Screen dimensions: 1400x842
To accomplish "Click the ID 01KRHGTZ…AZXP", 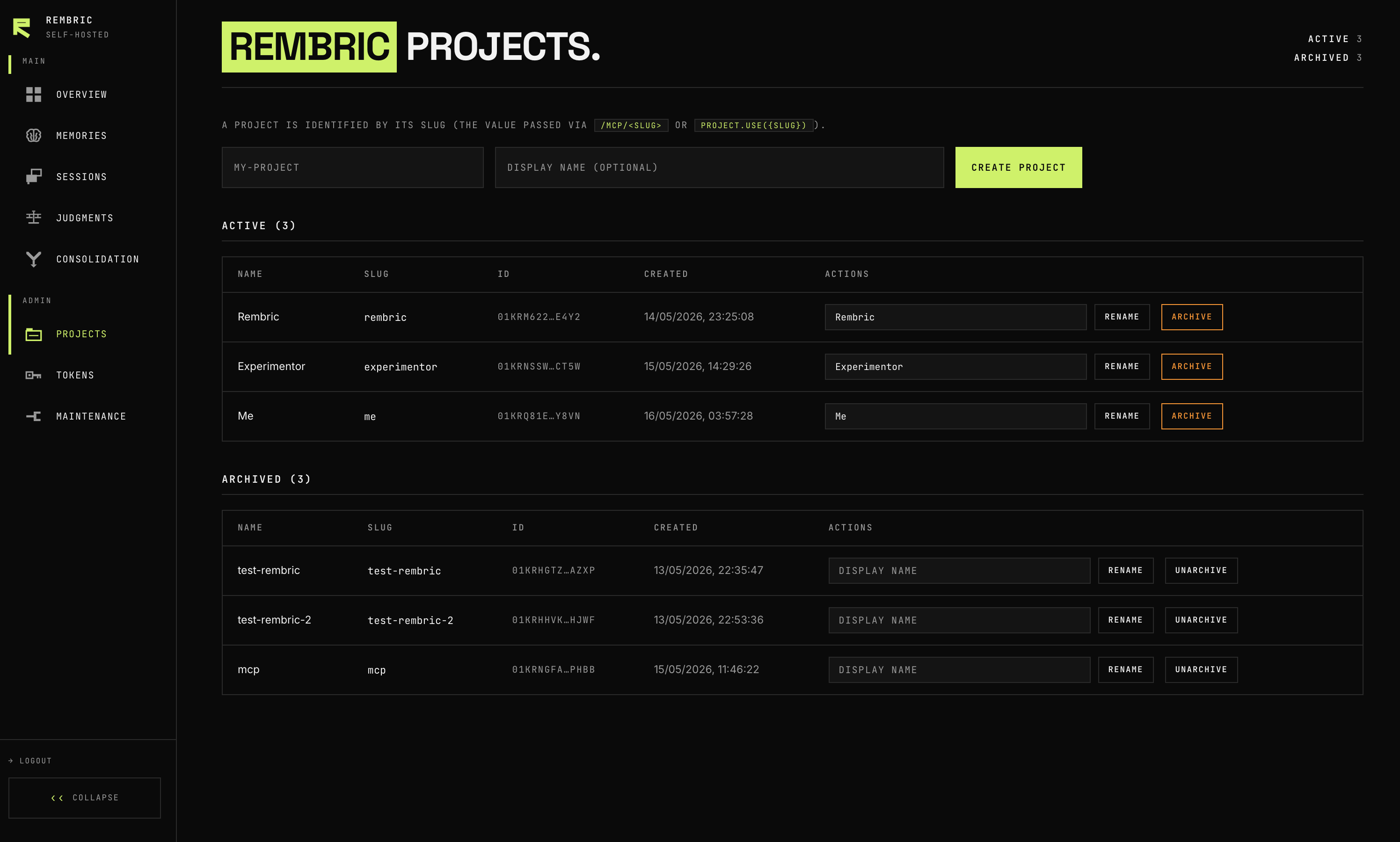I will pyautogui.click(x=553, y=570).
